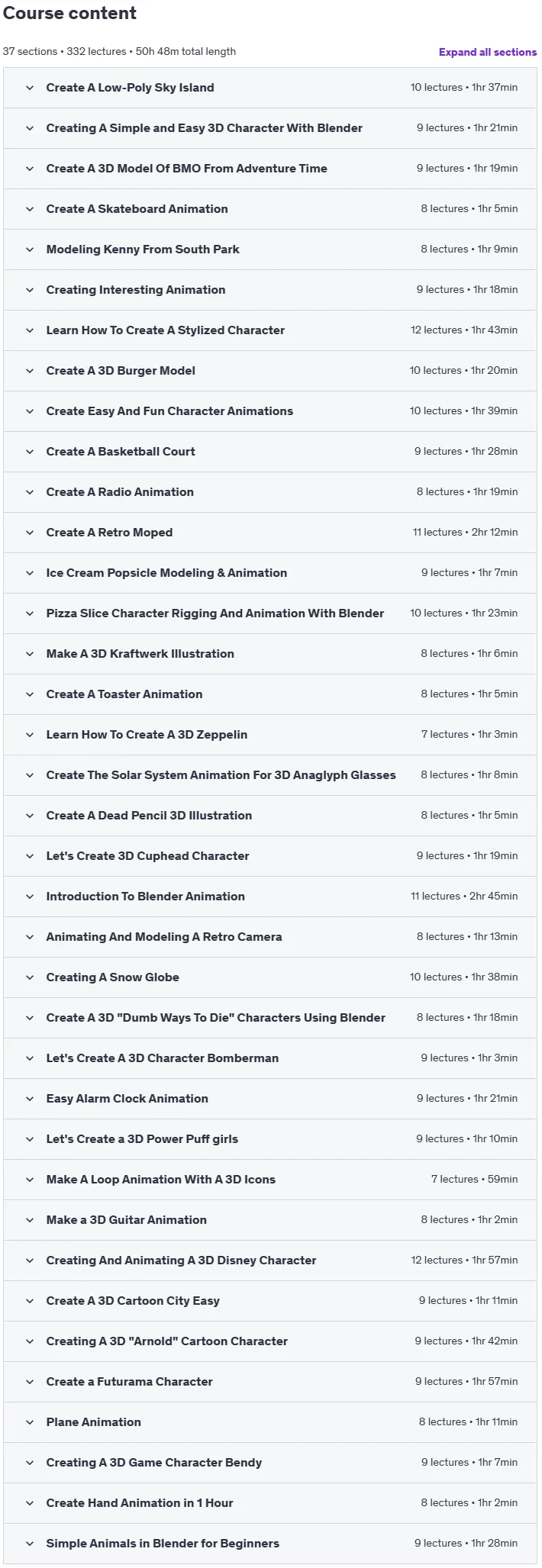Click Simple Animals in Blender for Beginners
The image size is (542, 1568).
[163, 1544]
